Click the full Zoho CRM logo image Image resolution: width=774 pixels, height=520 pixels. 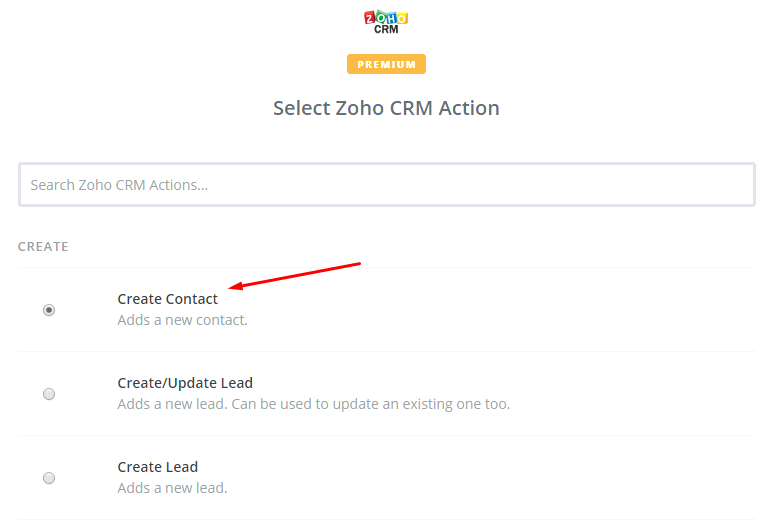tap(386, 22)
